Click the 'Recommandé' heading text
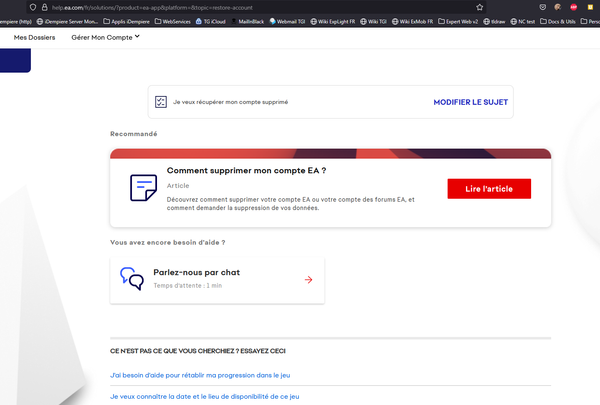The image size is (600, 405). point(134,134)
